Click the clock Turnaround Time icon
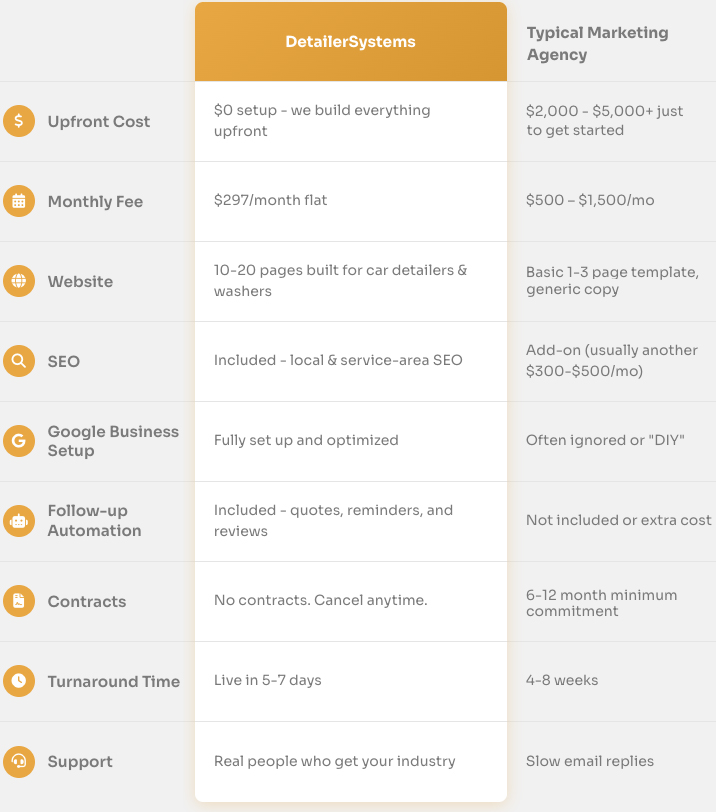Image resolution: width=716 pixels, height=812 pixels. 19,681
